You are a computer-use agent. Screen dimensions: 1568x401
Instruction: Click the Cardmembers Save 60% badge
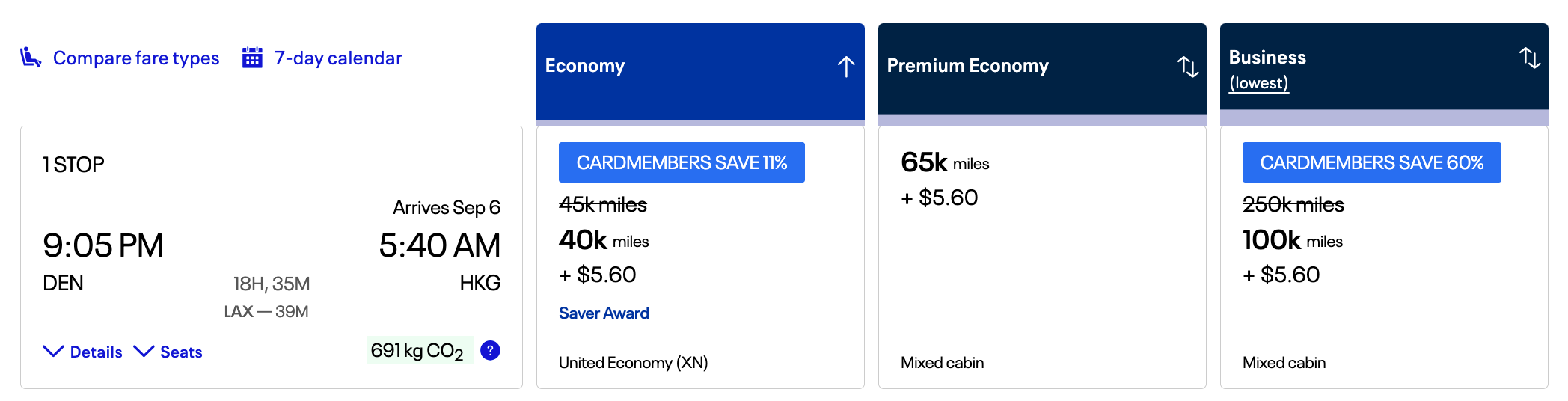1371,162
